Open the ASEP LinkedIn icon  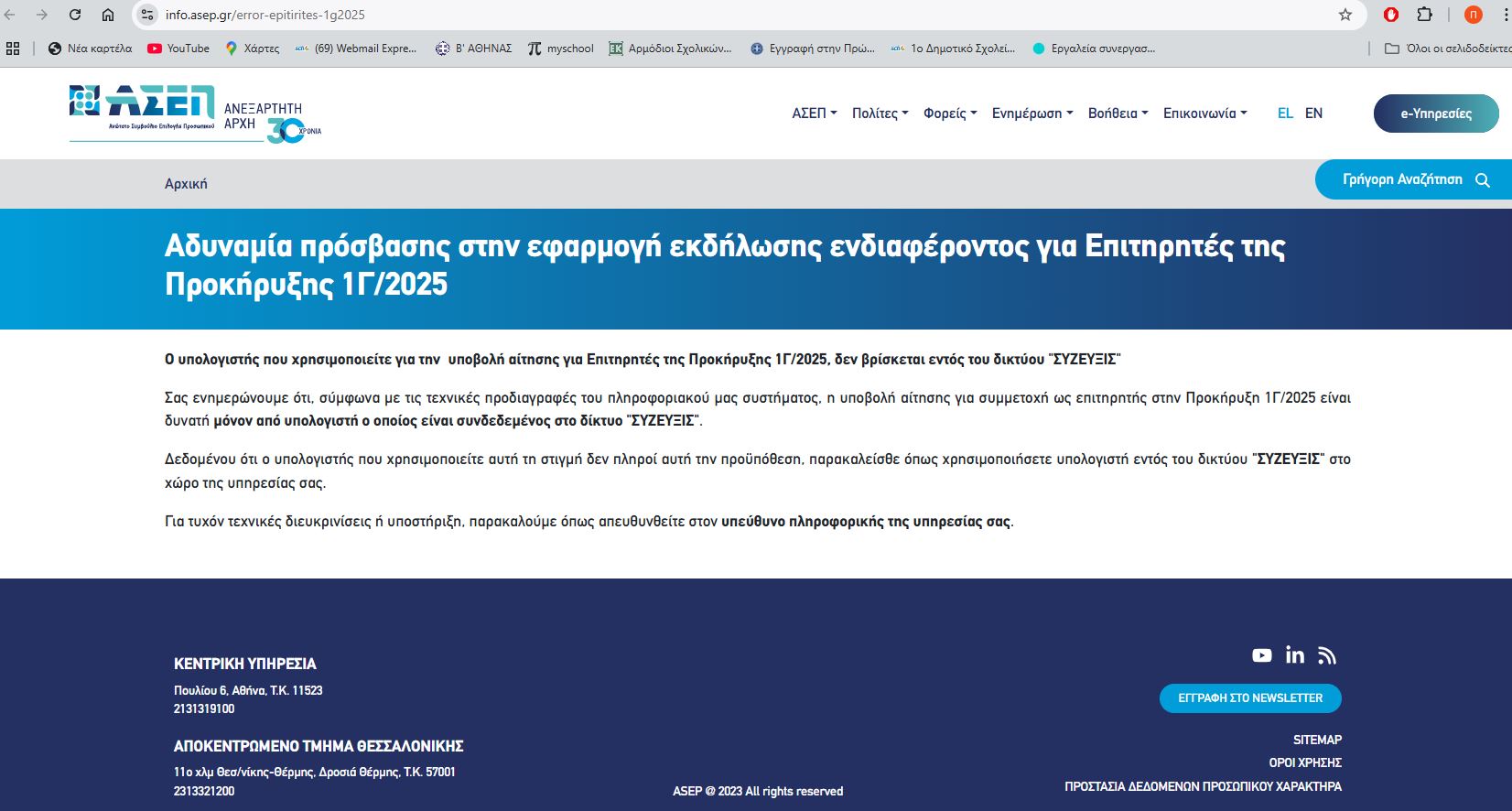tap(1295, 654)
